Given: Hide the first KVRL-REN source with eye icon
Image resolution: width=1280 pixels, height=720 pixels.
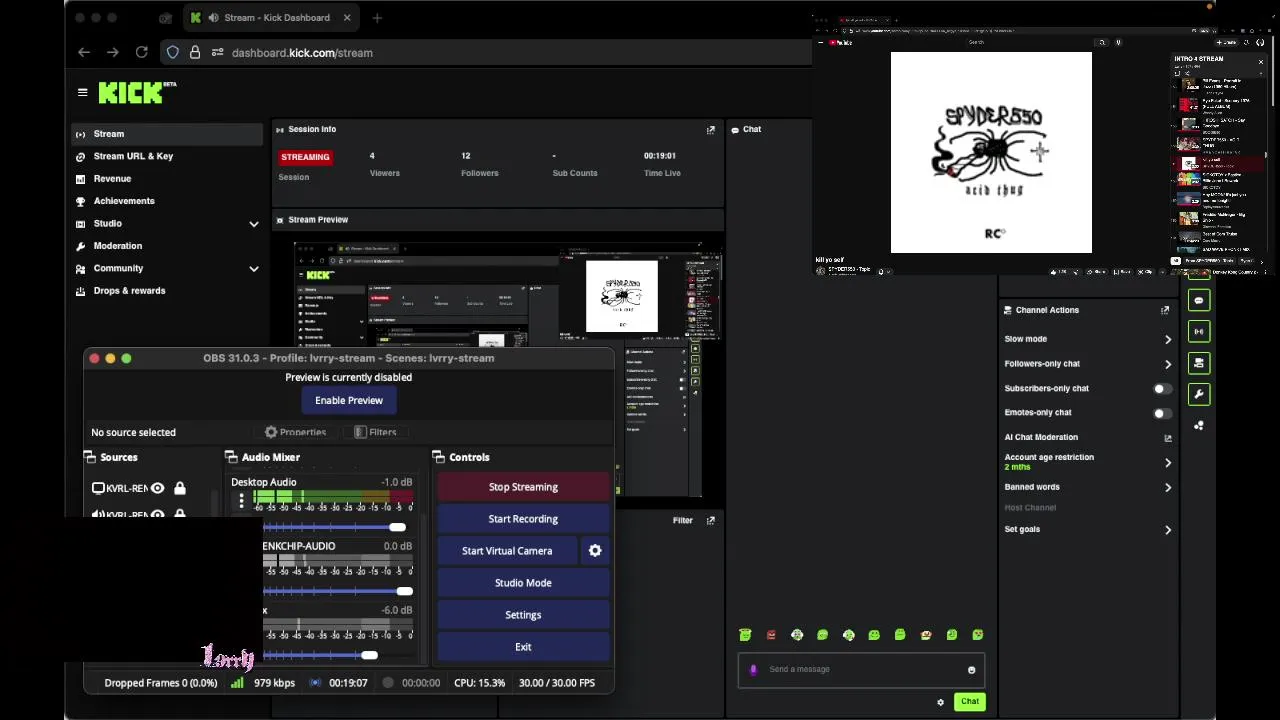Looking at the screenshot, I should 158,488.
